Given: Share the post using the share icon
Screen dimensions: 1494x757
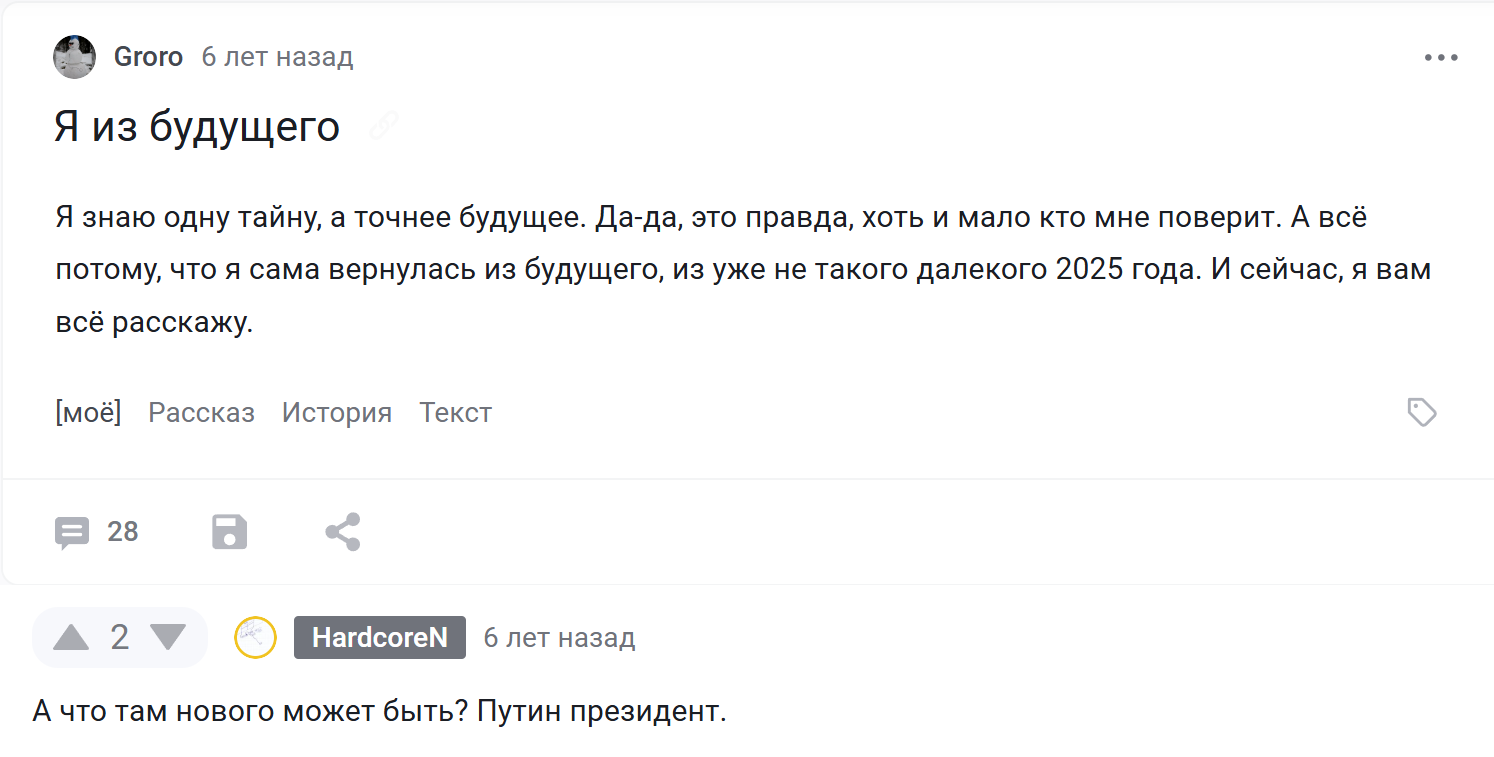Looking at the screenshot, I should coord(343,532).
